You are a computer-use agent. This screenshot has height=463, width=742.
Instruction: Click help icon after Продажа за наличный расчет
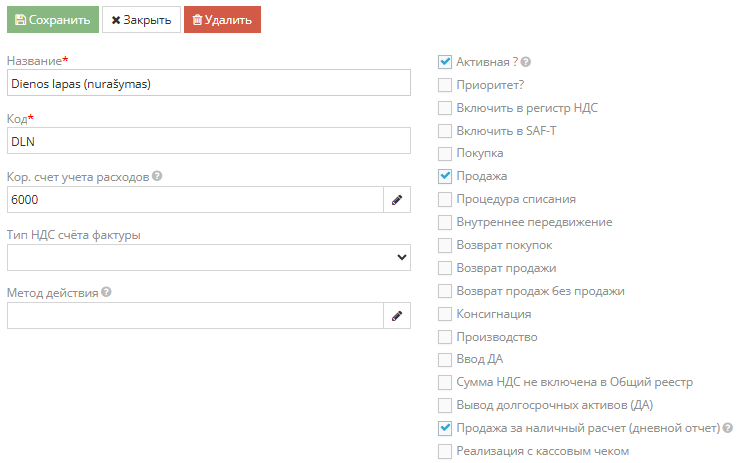[728, 428]
